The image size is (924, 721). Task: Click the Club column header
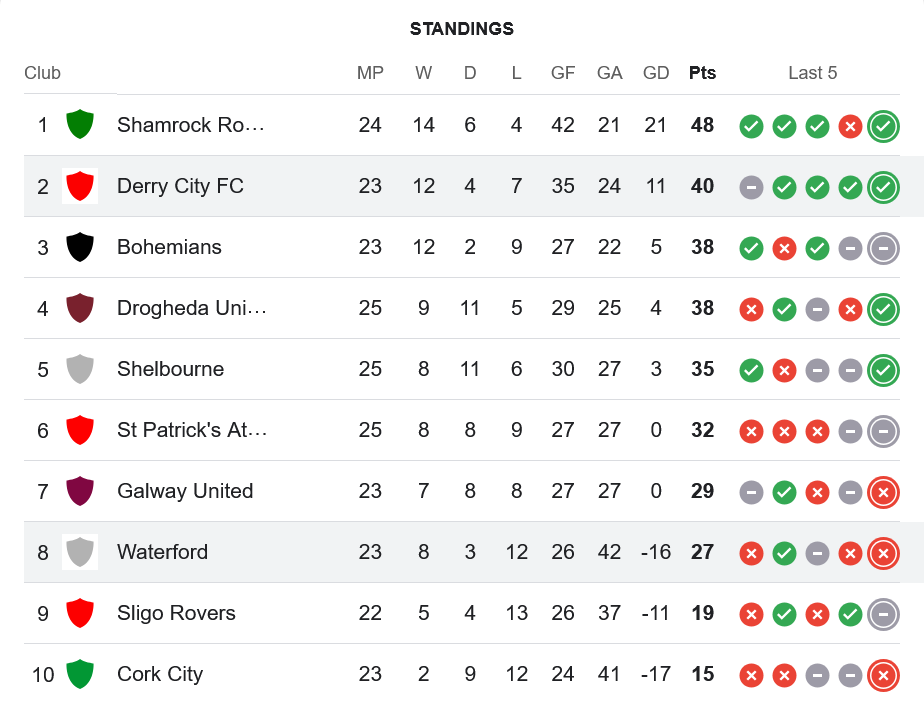pyautogui.click(x=42, y=73)
